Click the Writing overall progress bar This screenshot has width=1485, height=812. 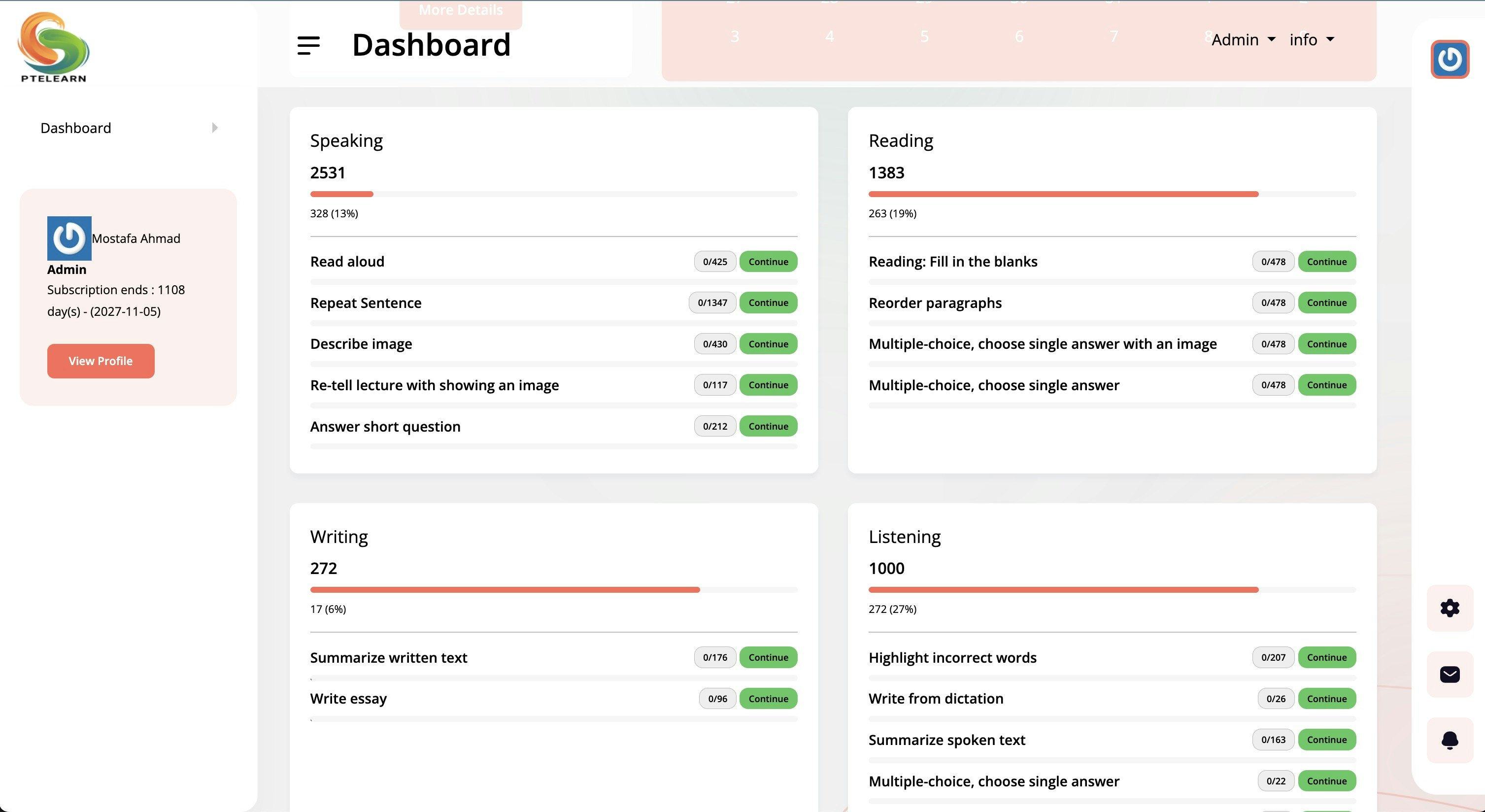(553, 590)
